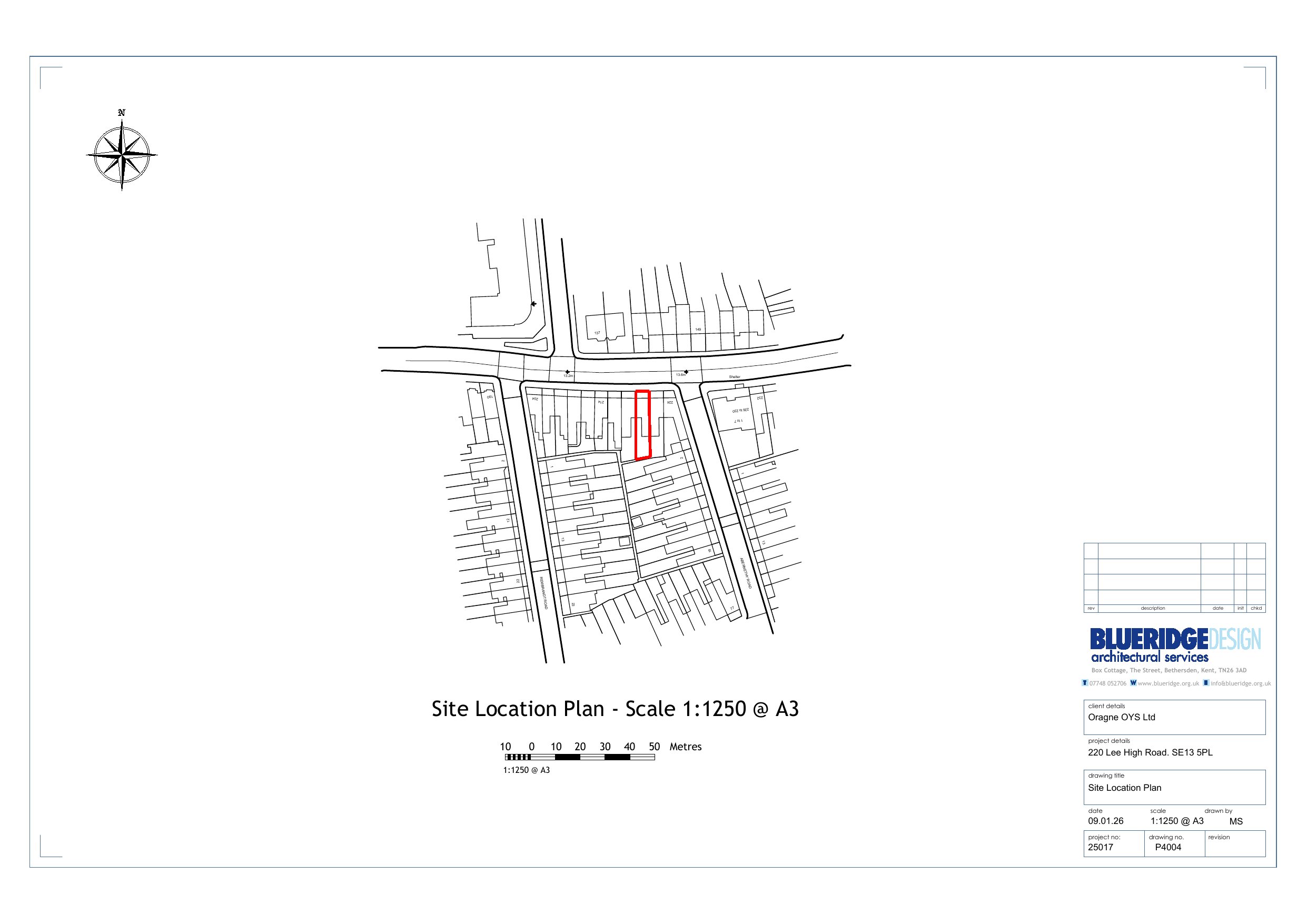This screenshot has height=924, width=1307.
Task: Click the info&blueridge.org.uk email address
Action: [1241, 683]
